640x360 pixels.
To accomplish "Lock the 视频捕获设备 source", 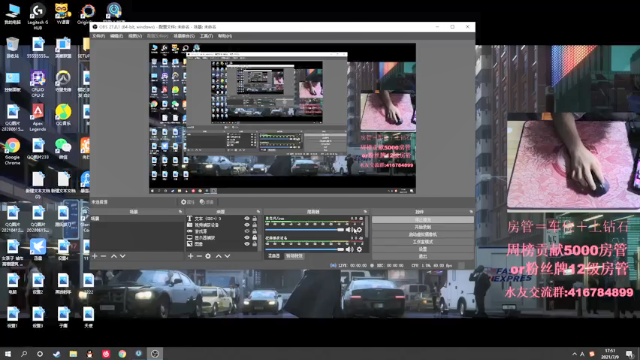I will 255,225.
